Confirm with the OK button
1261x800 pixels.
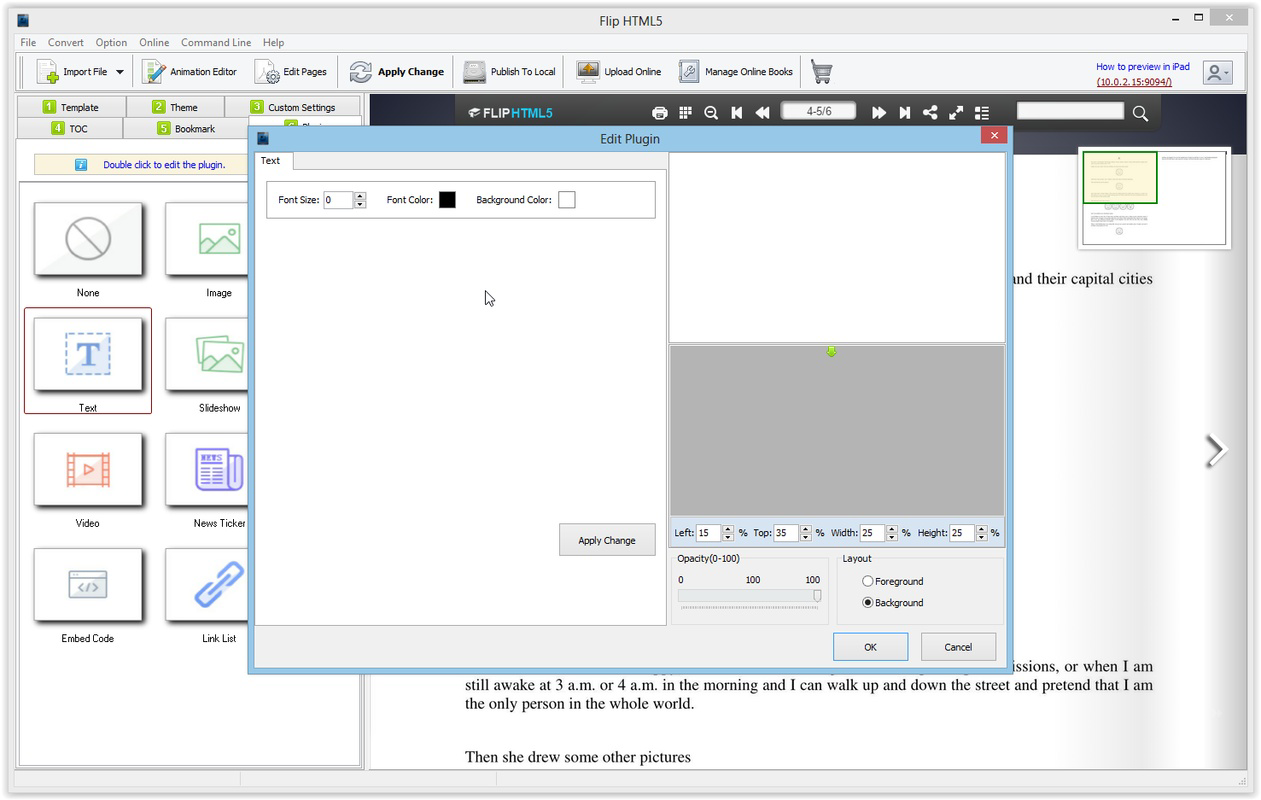(870, 647)
